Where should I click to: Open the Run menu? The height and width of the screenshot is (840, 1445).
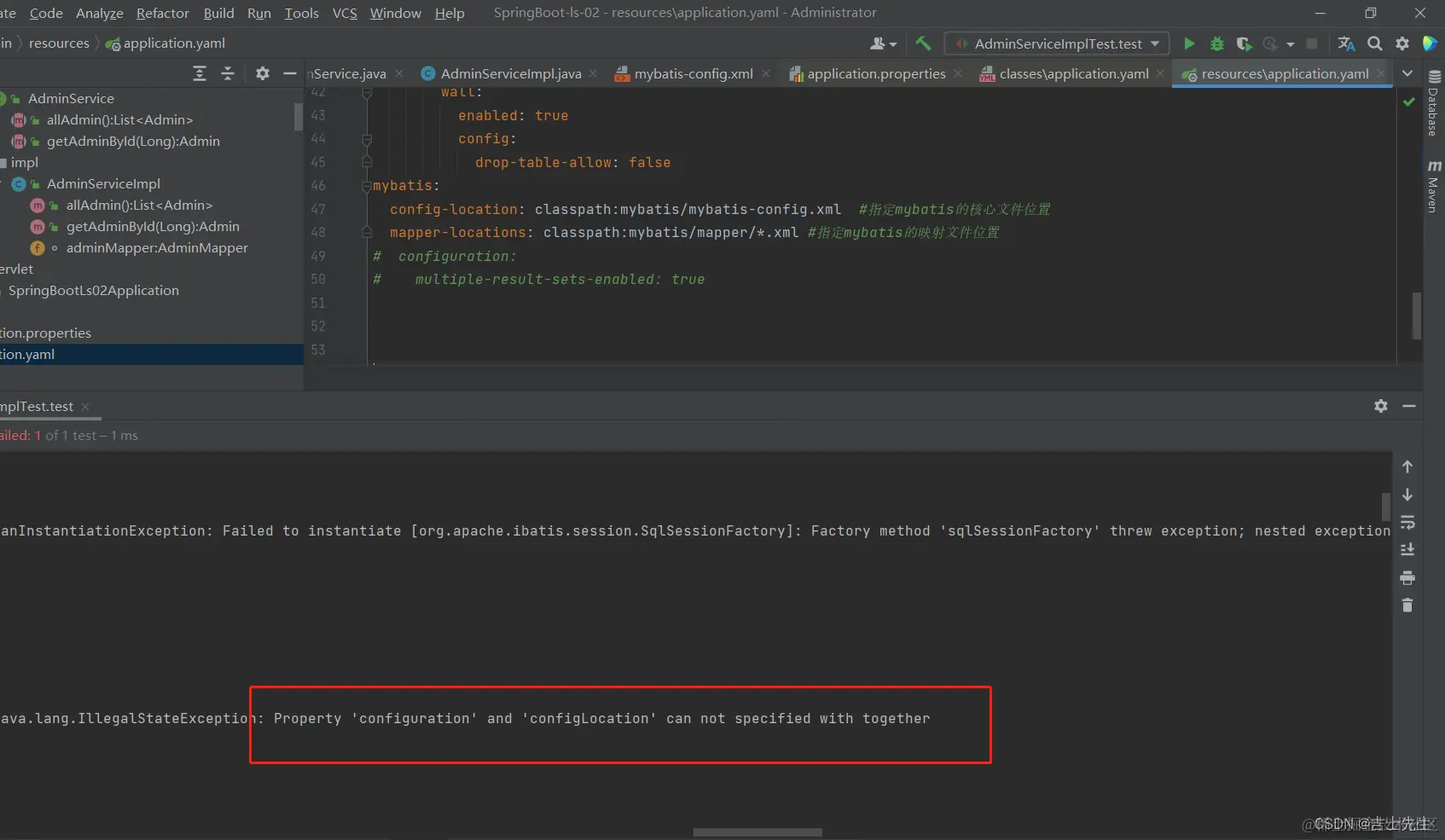[259, 13]
